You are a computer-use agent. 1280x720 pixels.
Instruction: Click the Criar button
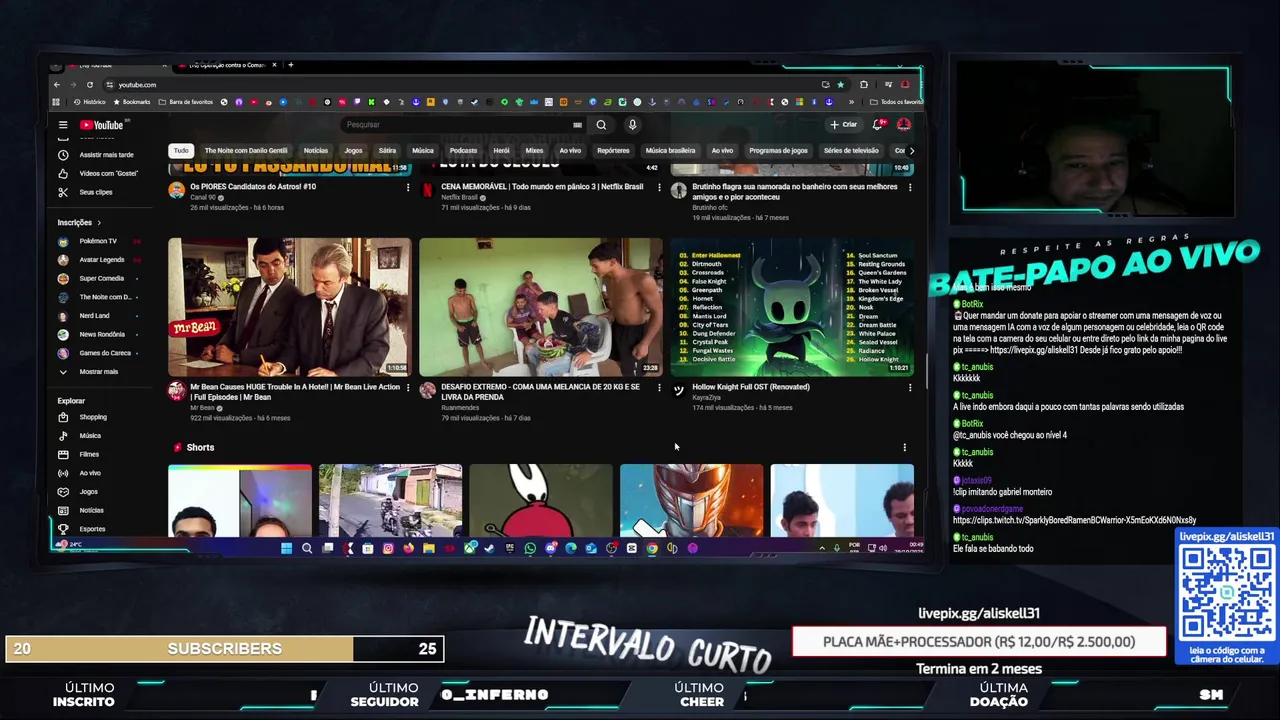pos(843,125)
